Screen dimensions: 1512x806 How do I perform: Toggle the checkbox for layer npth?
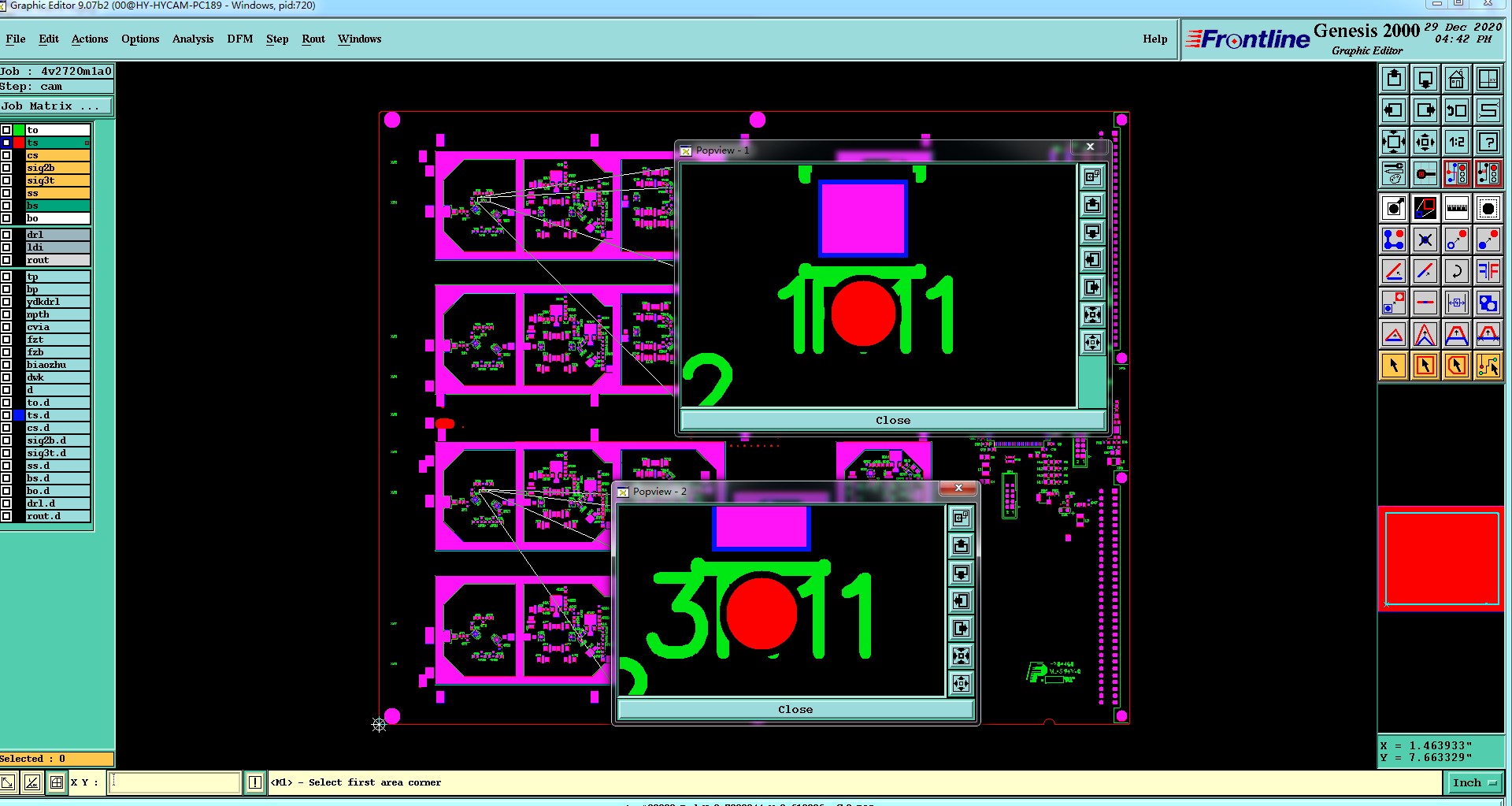click(x=6, y=314)
